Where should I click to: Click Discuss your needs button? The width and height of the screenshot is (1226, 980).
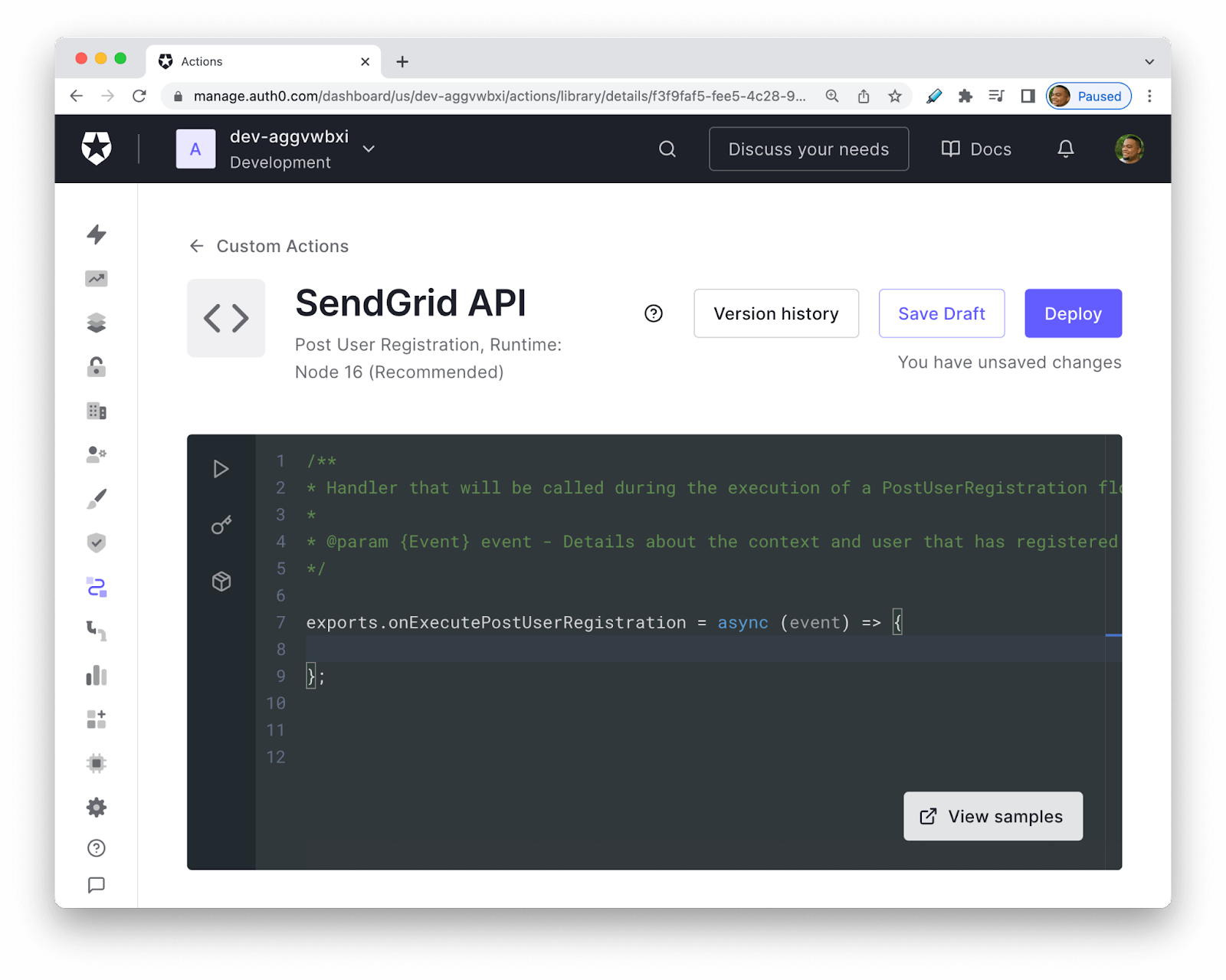click(x=808, y=149)
